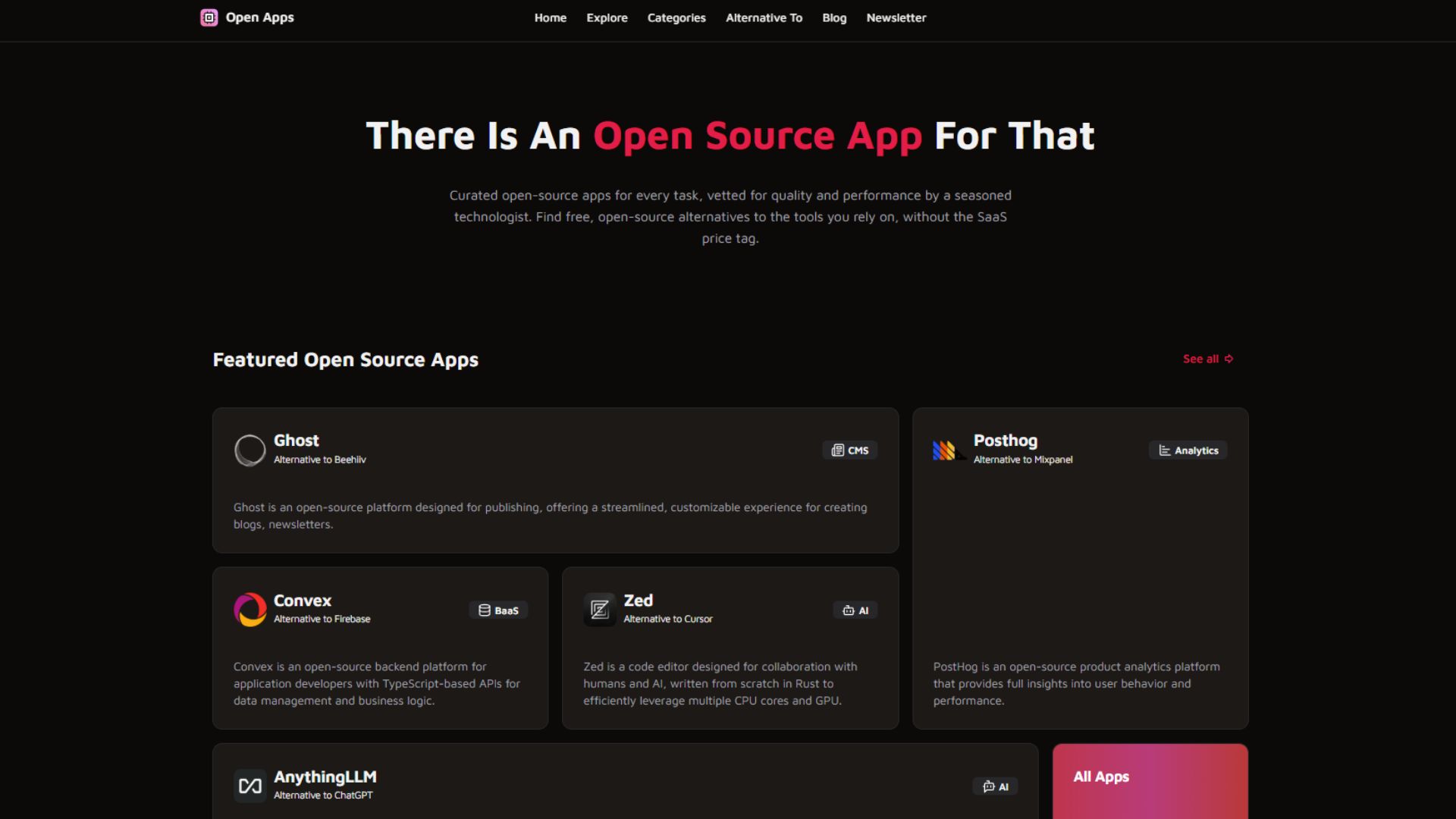Click the CMS category badge on Ghost
The image size is (1456, 819).
coord(849,450)
